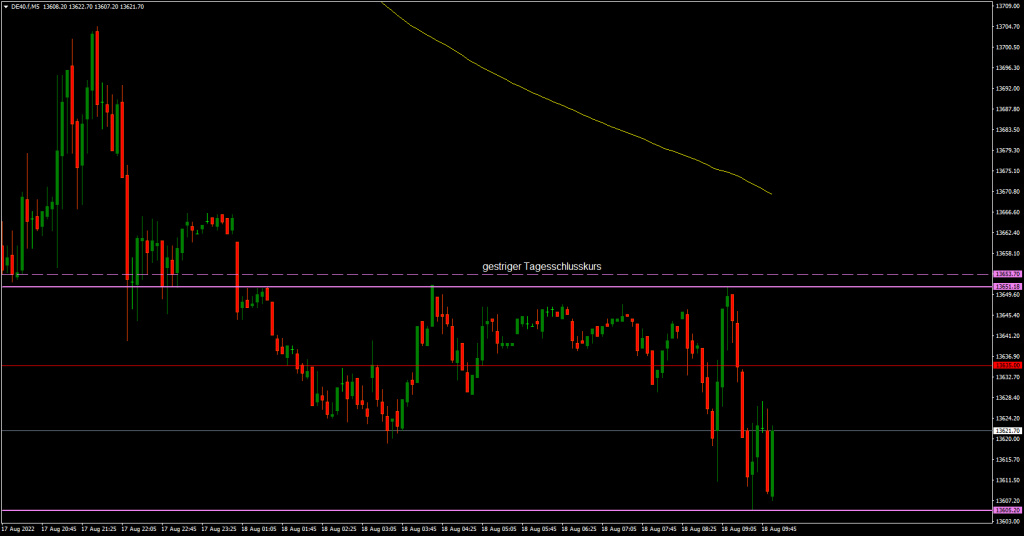Click the current price tag 13621.70

click(x=1006, y=431)
